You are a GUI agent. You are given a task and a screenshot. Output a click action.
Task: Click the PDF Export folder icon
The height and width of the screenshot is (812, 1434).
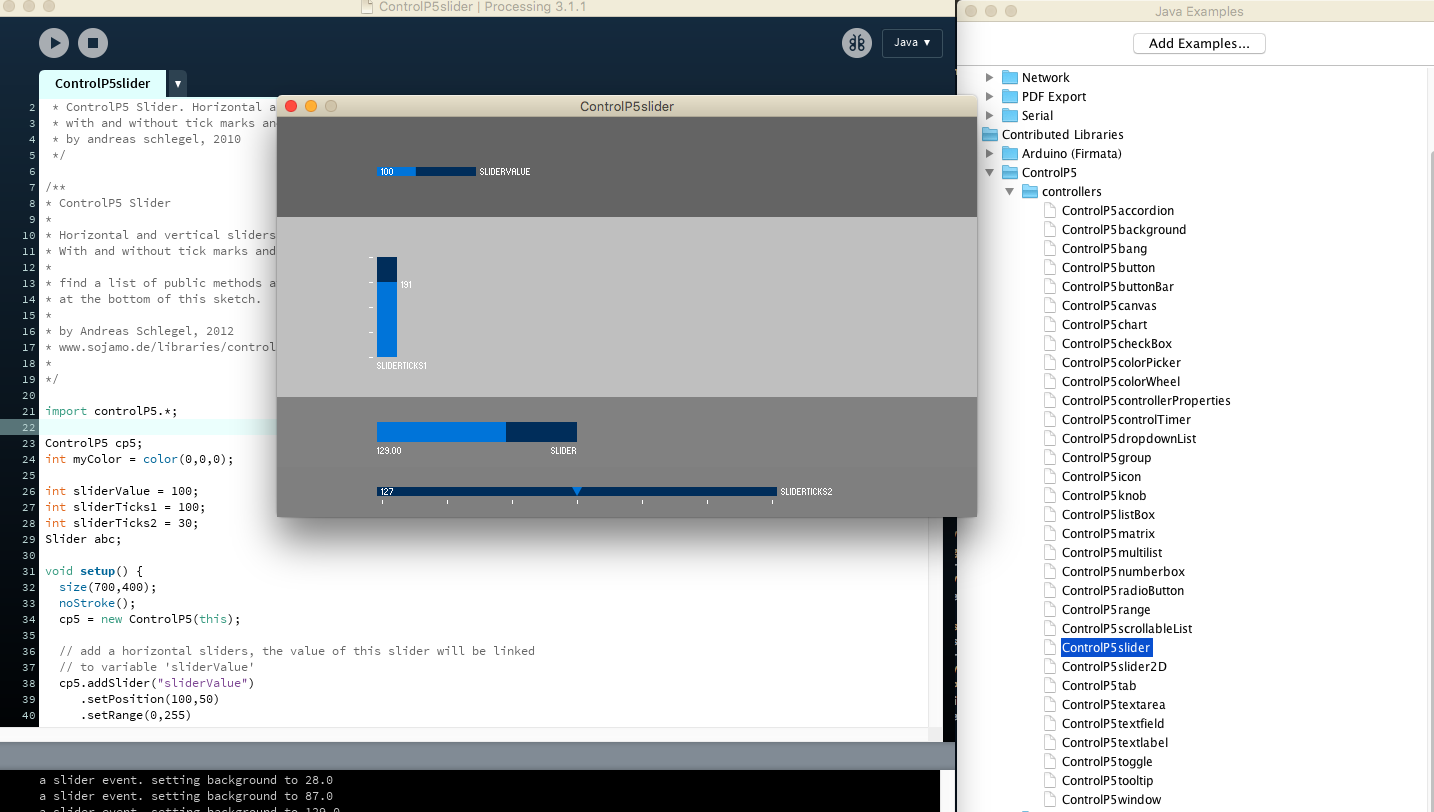coord(1010,96)
